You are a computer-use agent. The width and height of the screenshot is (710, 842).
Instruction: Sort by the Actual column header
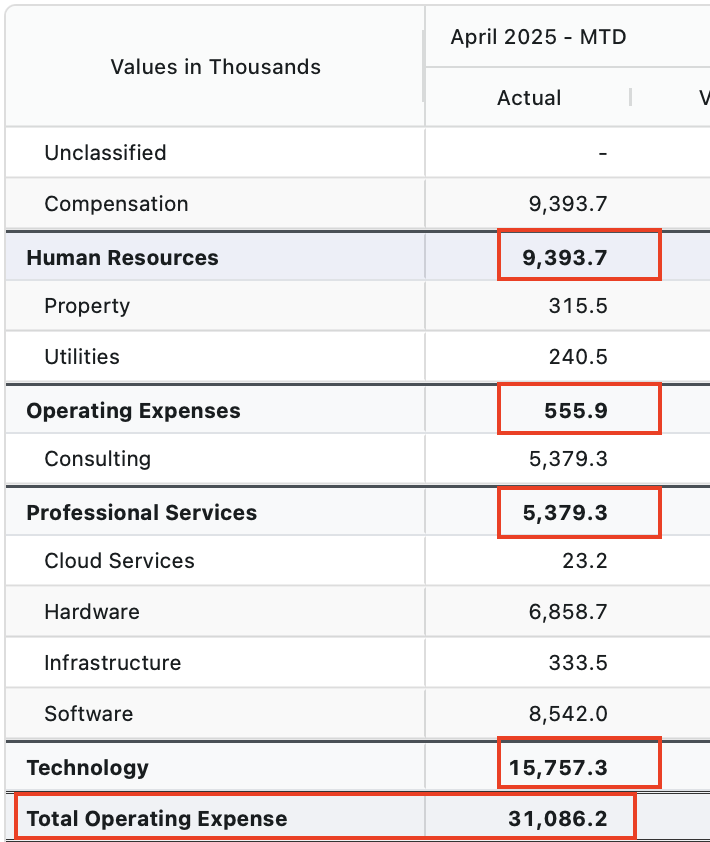[x=529, y=98]
